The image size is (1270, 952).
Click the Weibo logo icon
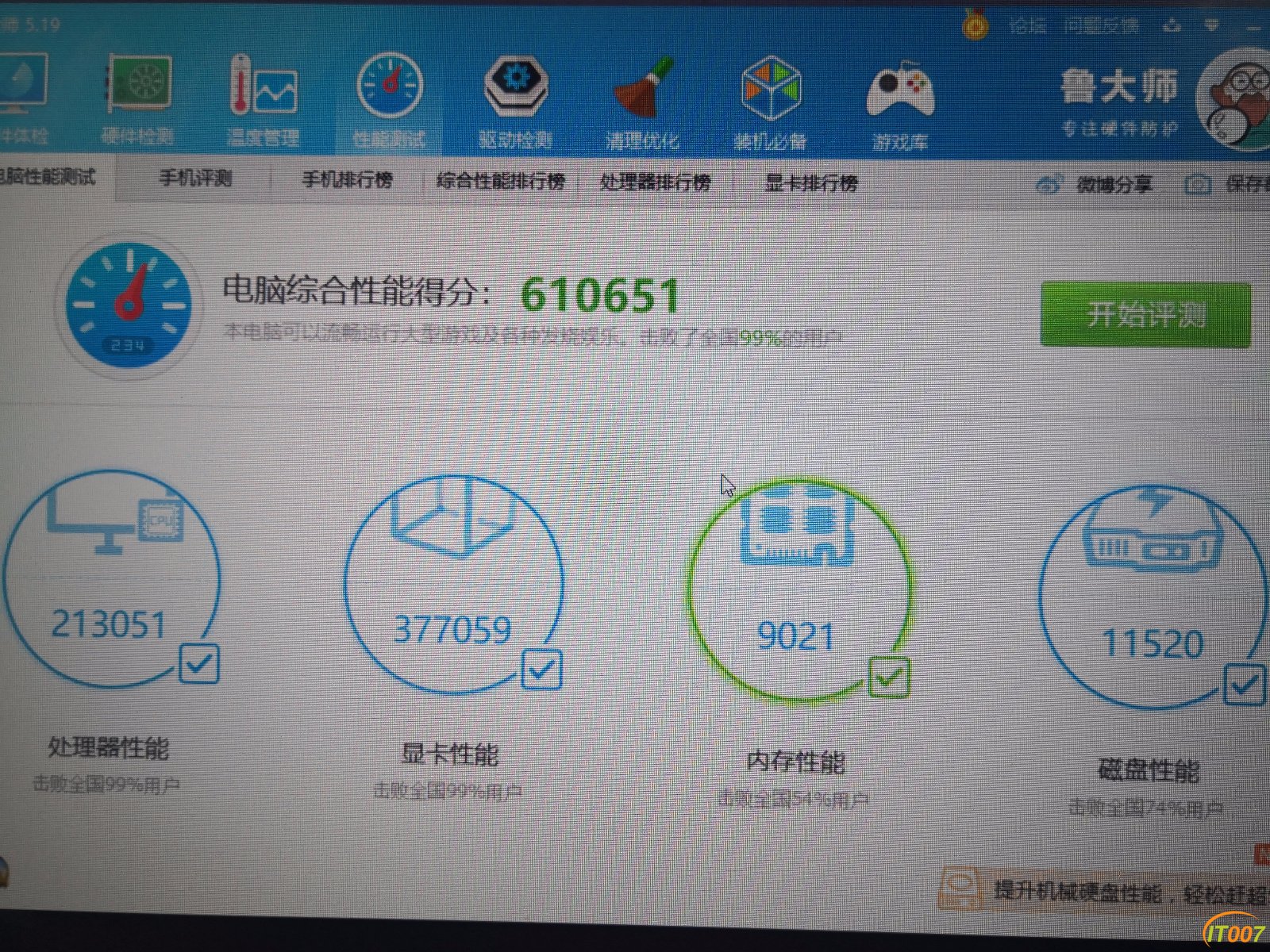[x=1049, y=185]
